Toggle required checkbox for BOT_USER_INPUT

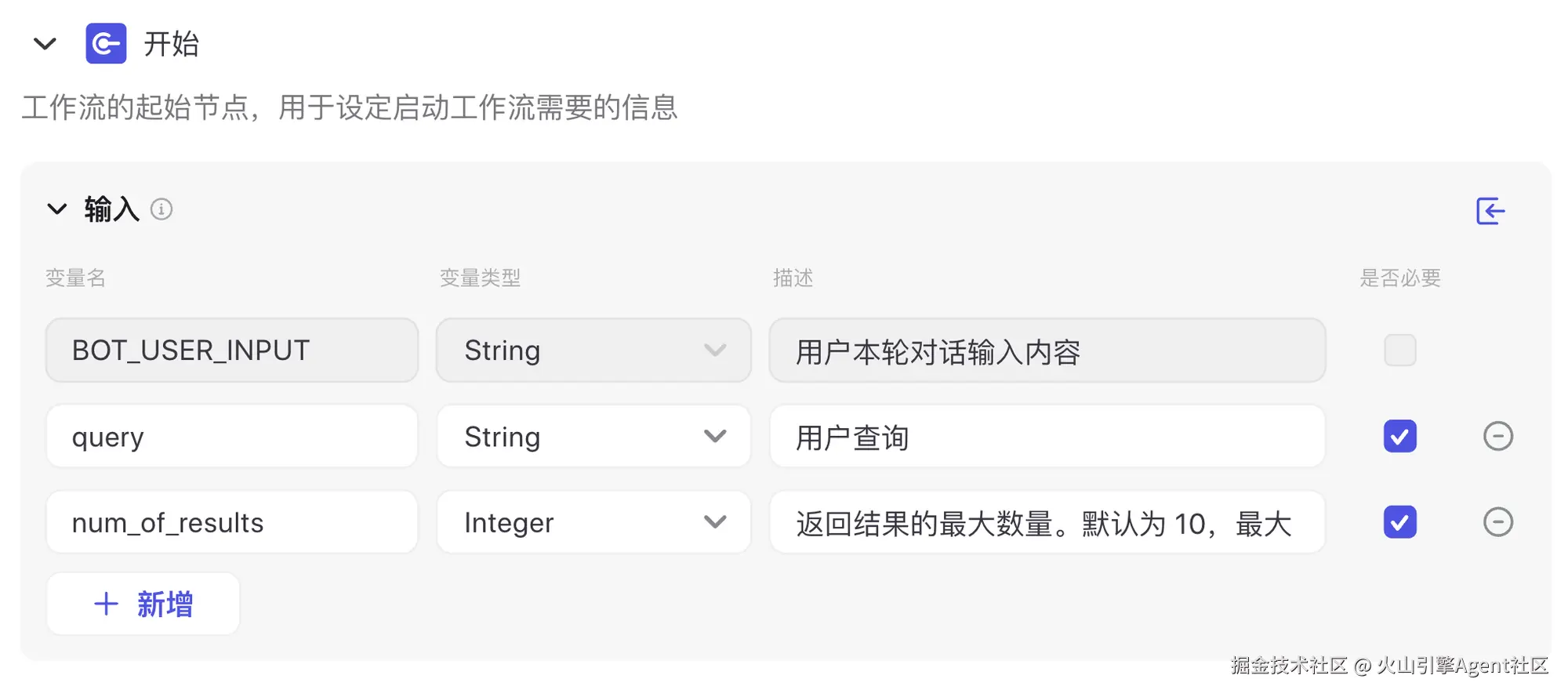click(x=1399, y=350)
